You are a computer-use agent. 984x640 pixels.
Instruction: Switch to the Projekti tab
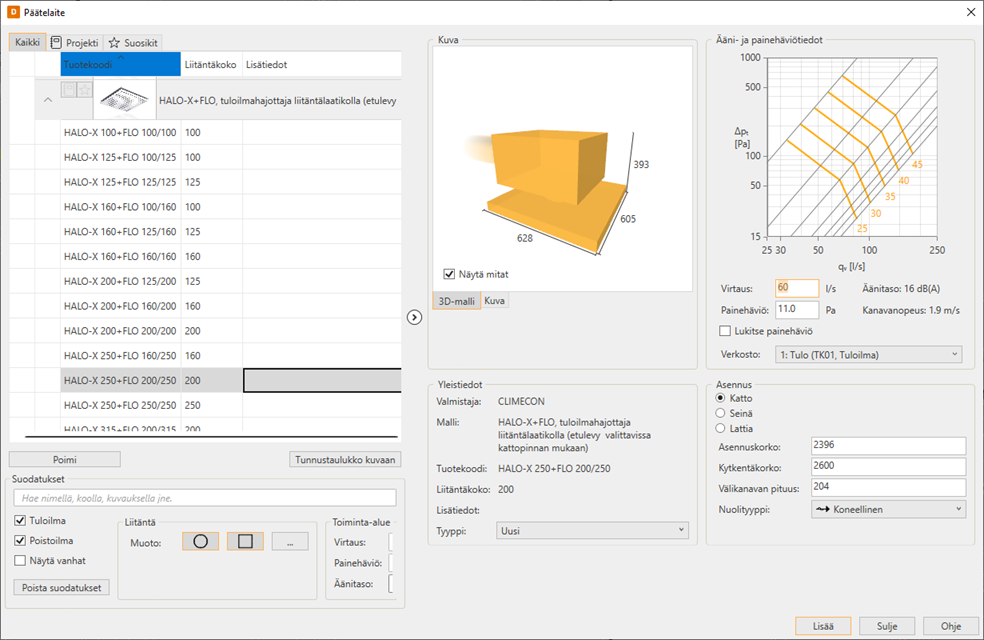point(75,43)
